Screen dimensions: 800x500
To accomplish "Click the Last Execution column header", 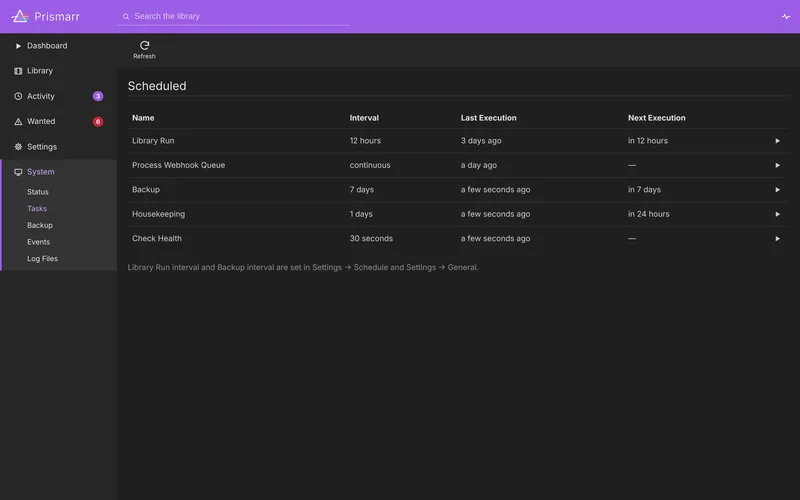I will (x=489, y=118).
